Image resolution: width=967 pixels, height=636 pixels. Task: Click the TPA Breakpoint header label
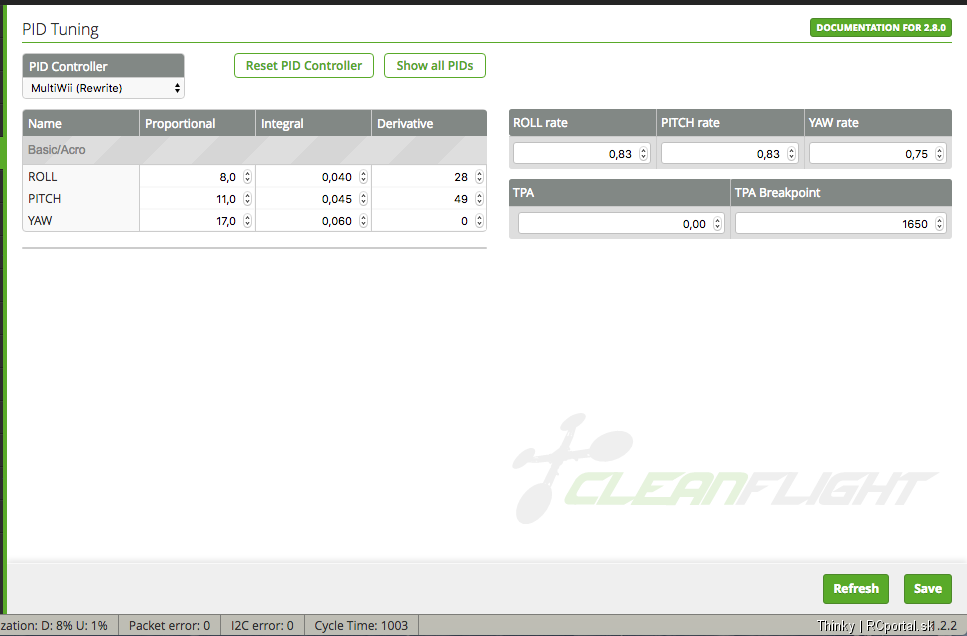coord(777,192)
